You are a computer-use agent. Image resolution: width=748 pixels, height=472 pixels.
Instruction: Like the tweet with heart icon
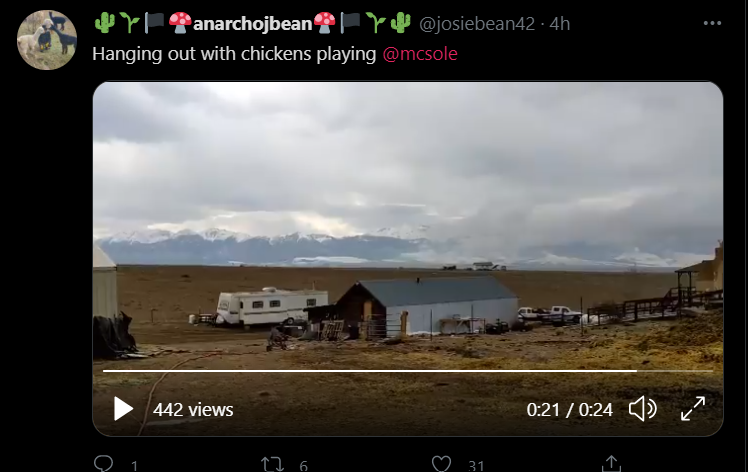[441, 464]
